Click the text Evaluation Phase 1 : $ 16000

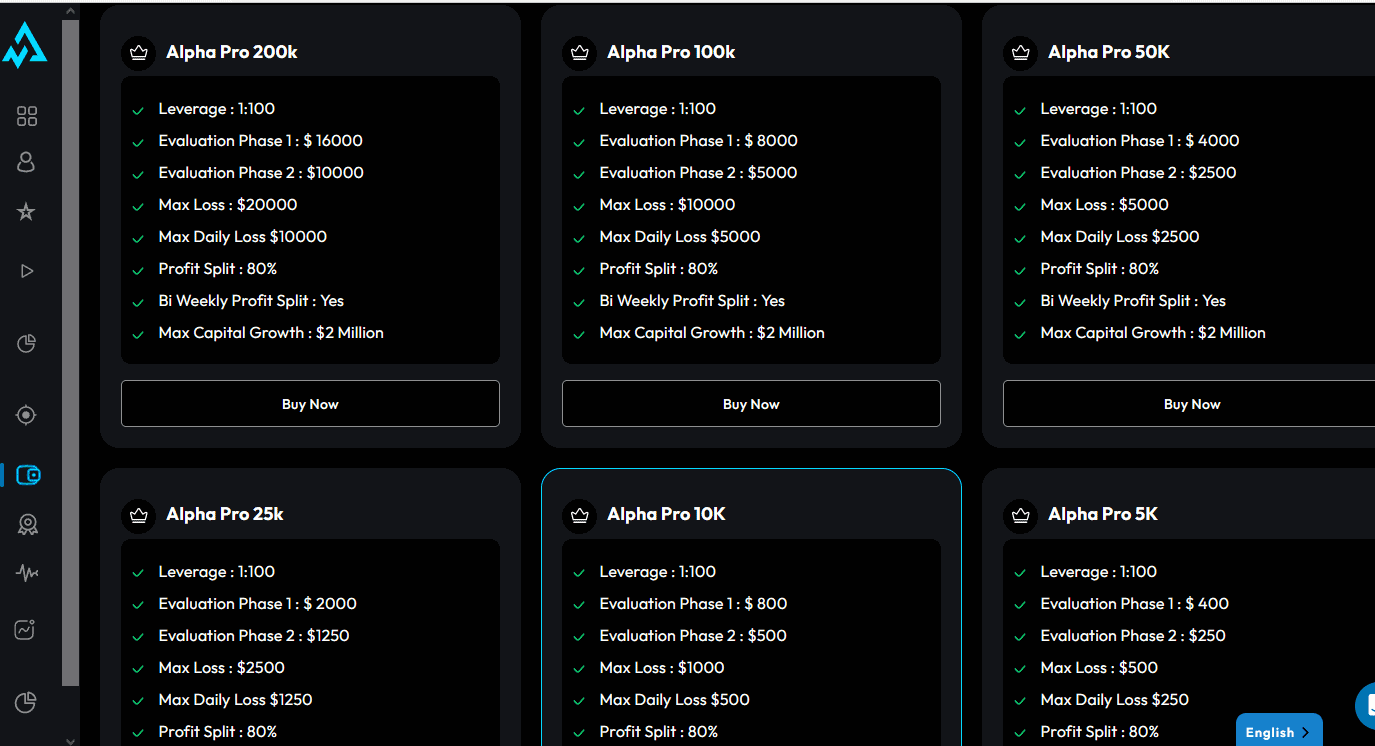(261, 141)
